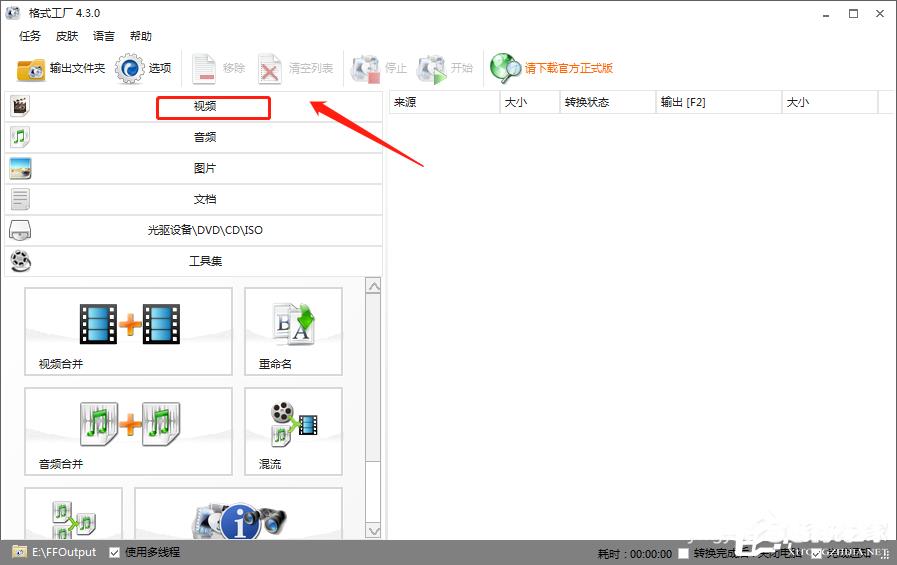Maximize the Format Factory window
The width and height of the screenshot is (897, 565).
[x=853, y=14]
